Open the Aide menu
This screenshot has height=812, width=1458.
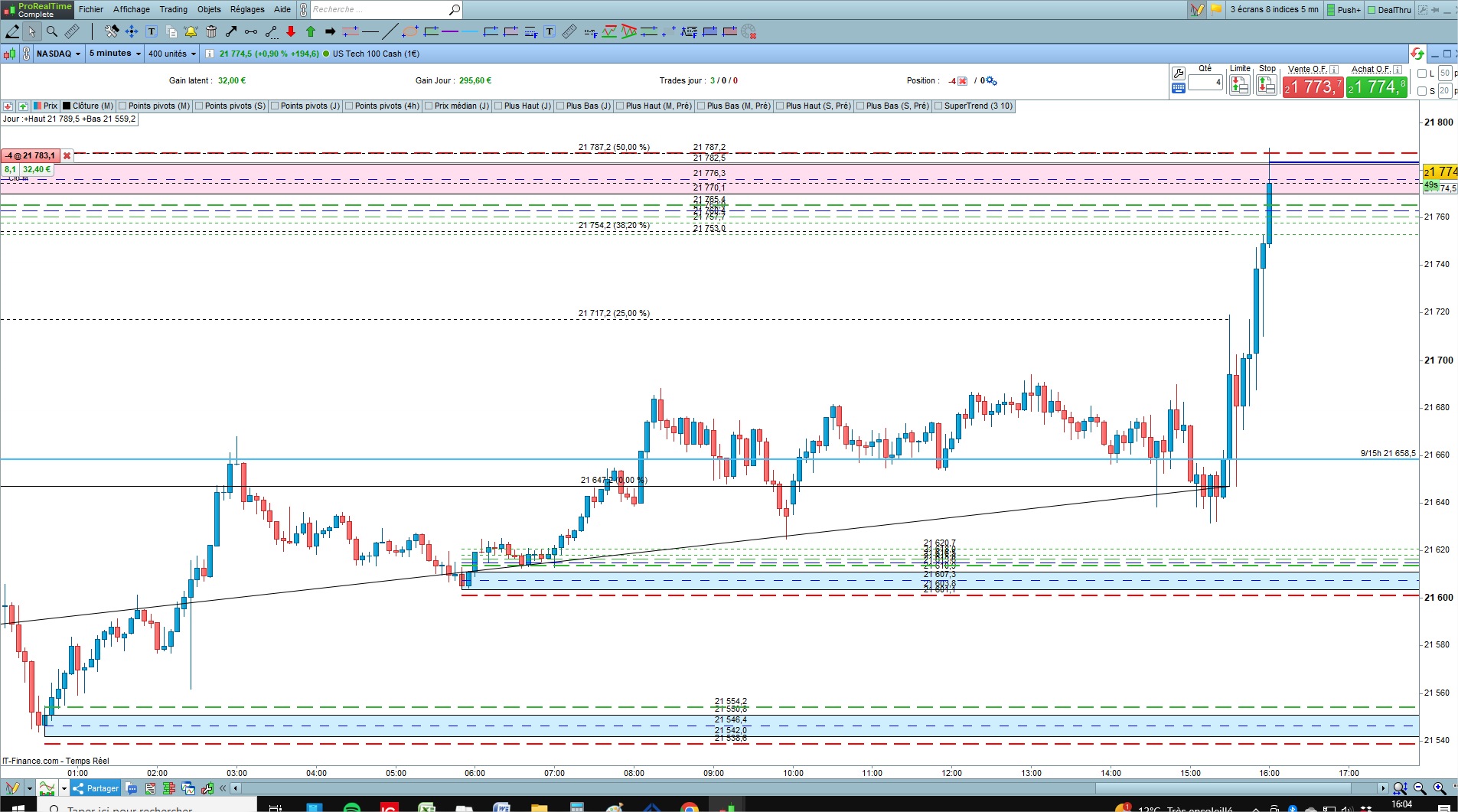coord(282,9)
